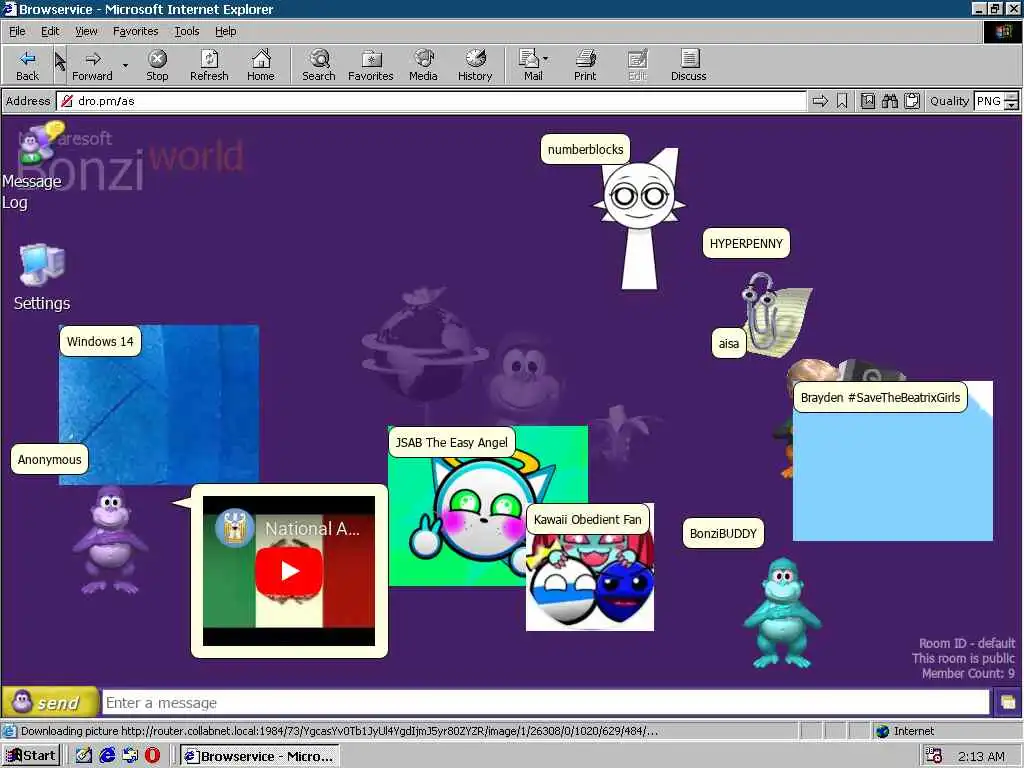Click the Clippy paperclip character
The height and width of the screenshot is (768, 1024).
pyautogui.click(x=776, y=315)
